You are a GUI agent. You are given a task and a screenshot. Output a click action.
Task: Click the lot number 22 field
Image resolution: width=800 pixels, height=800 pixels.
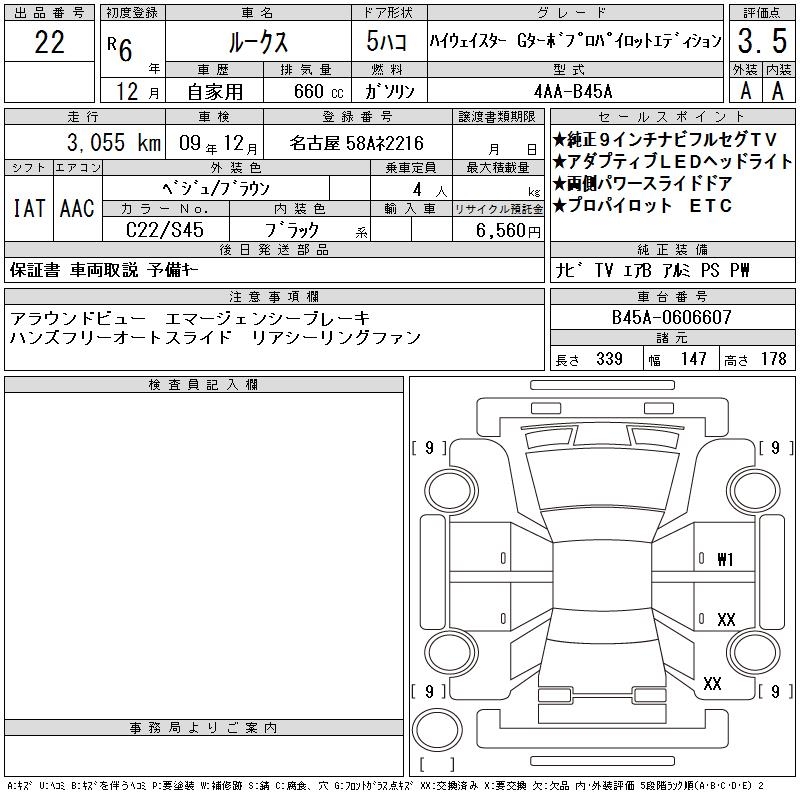(x=49, y=41)
